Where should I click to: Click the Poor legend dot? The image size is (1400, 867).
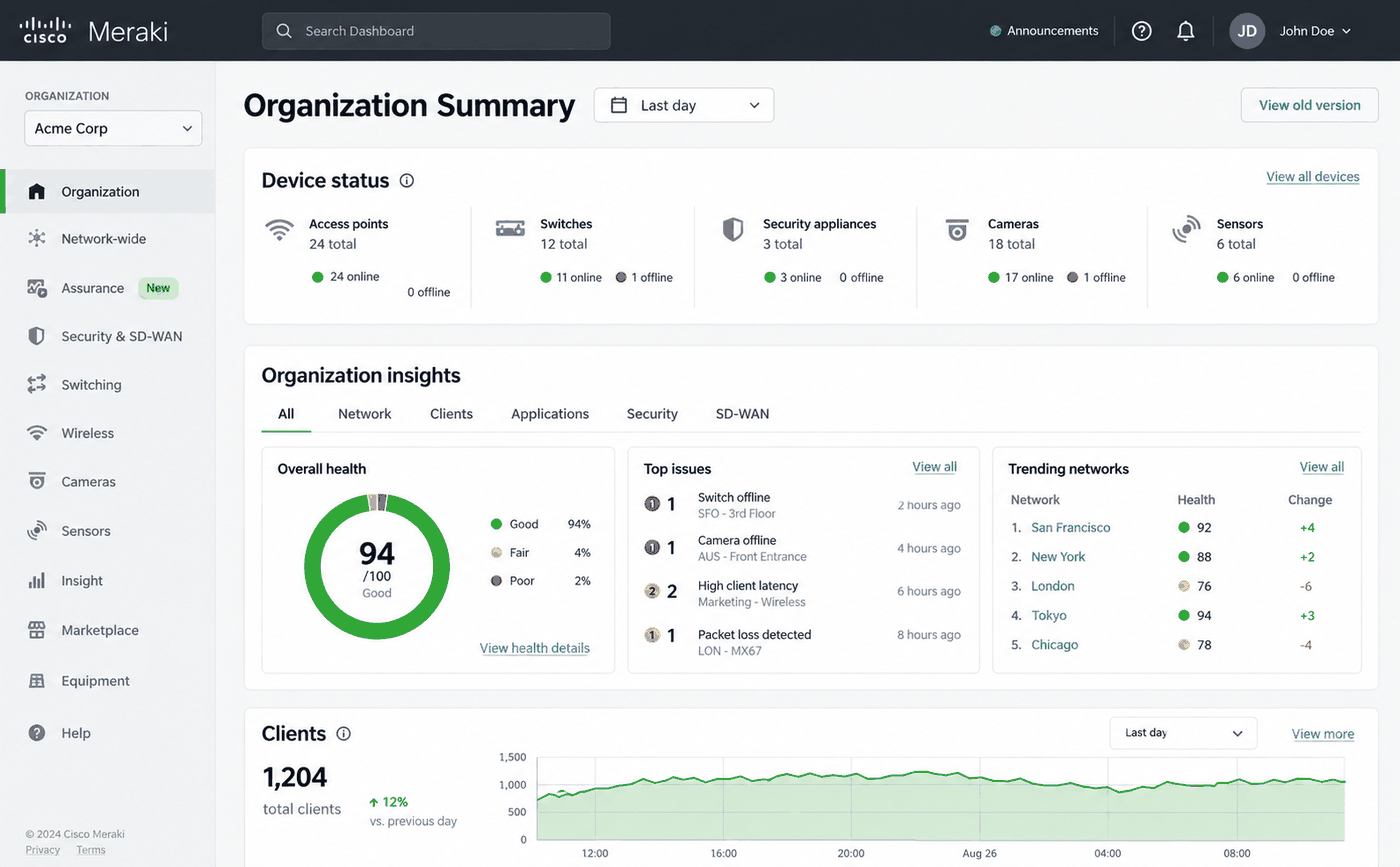(x=496, y=581)
